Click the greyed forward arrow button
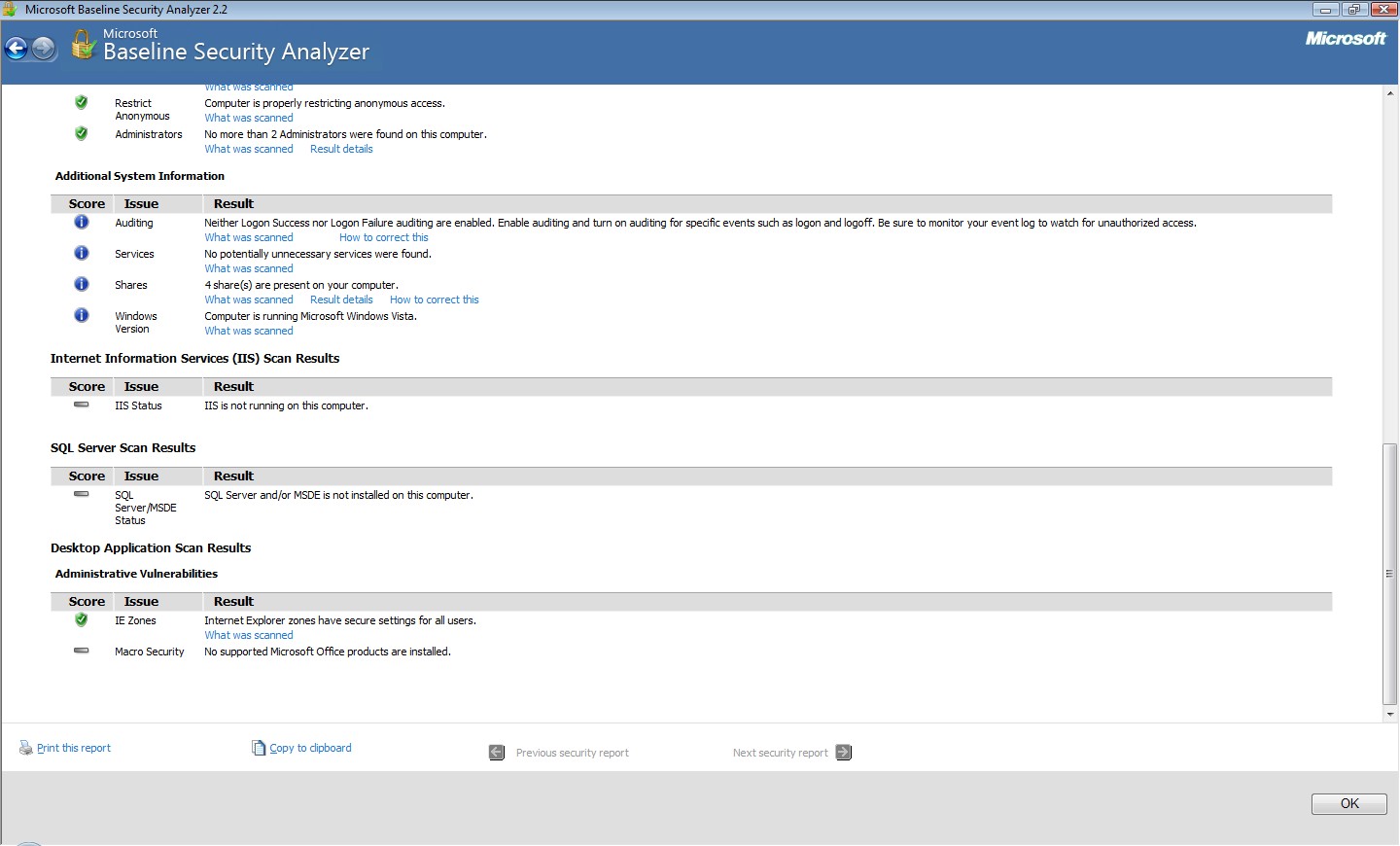1400x846 pixels. click(x=44, y=48)
